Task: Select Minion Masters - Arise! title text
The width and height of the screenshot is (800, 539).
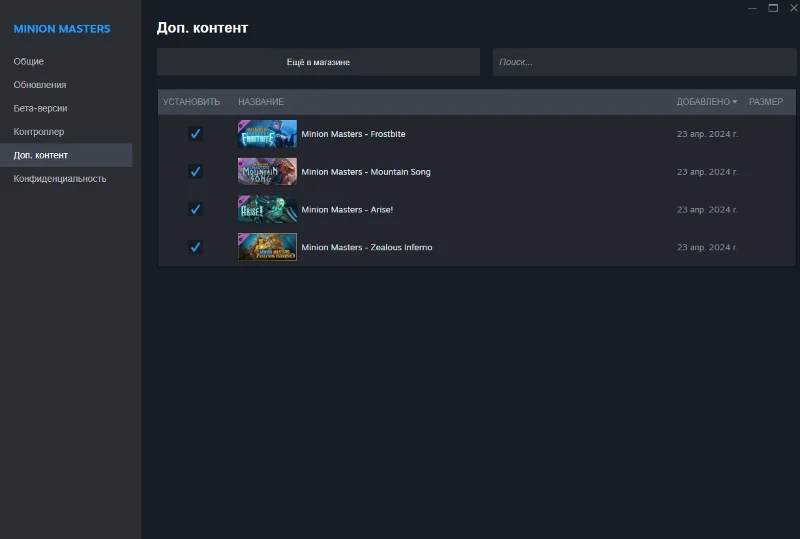Action: pyautogui.click(x=347, y=209)
